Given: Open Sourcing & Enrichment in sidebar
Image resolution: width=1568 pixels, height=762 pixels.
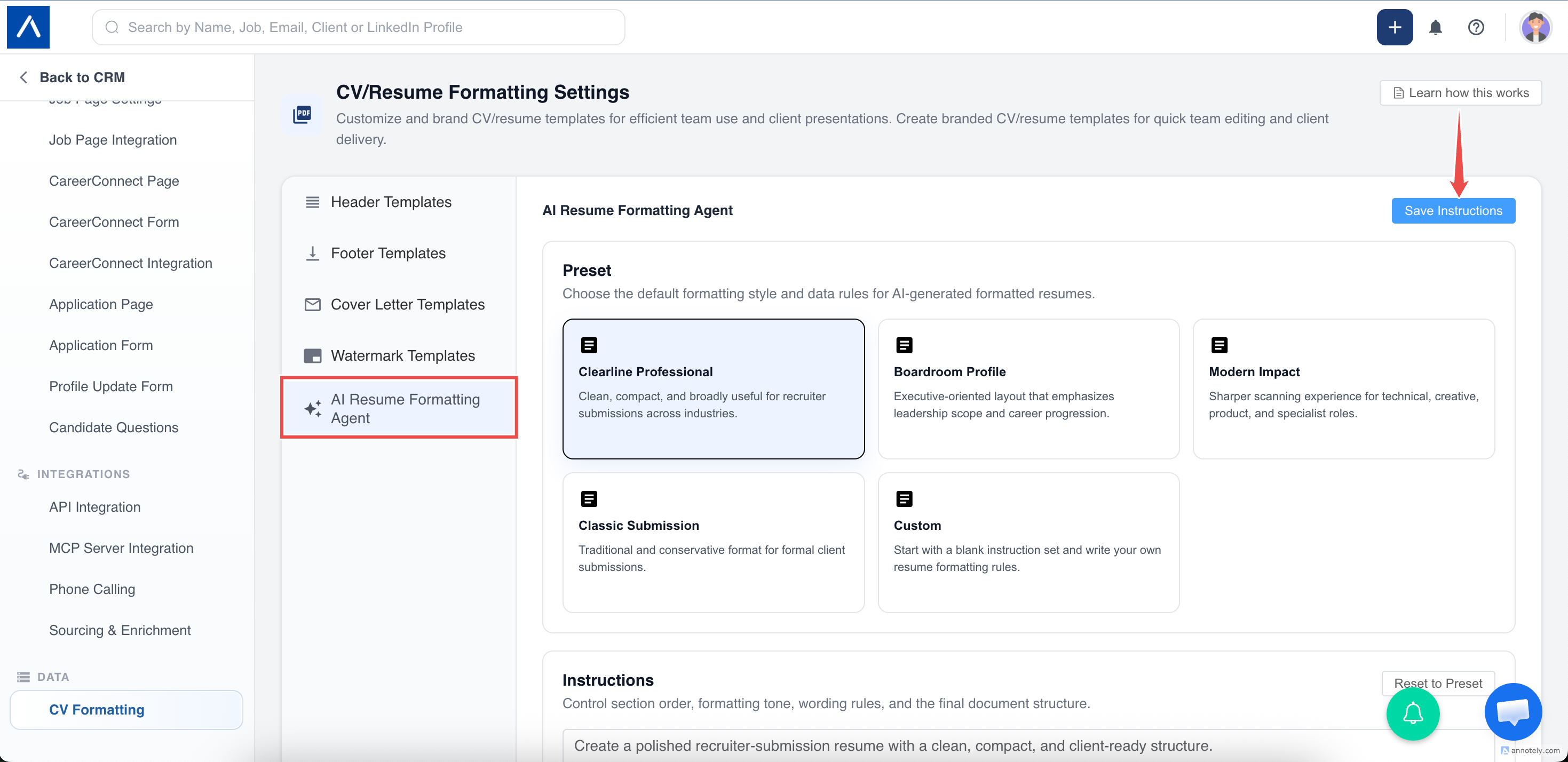Looking at the screenshot, I should 120,631.
